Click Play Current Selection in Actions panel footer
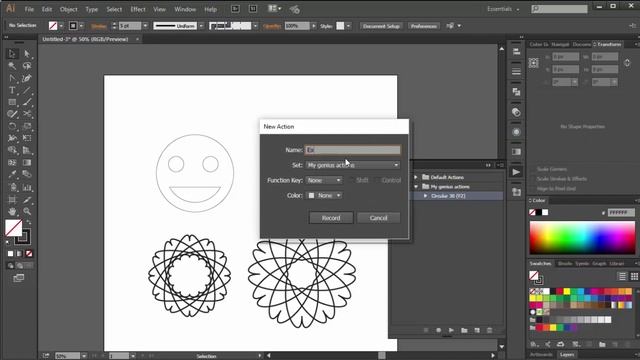The image size is (640, 360). pos(451,330)
